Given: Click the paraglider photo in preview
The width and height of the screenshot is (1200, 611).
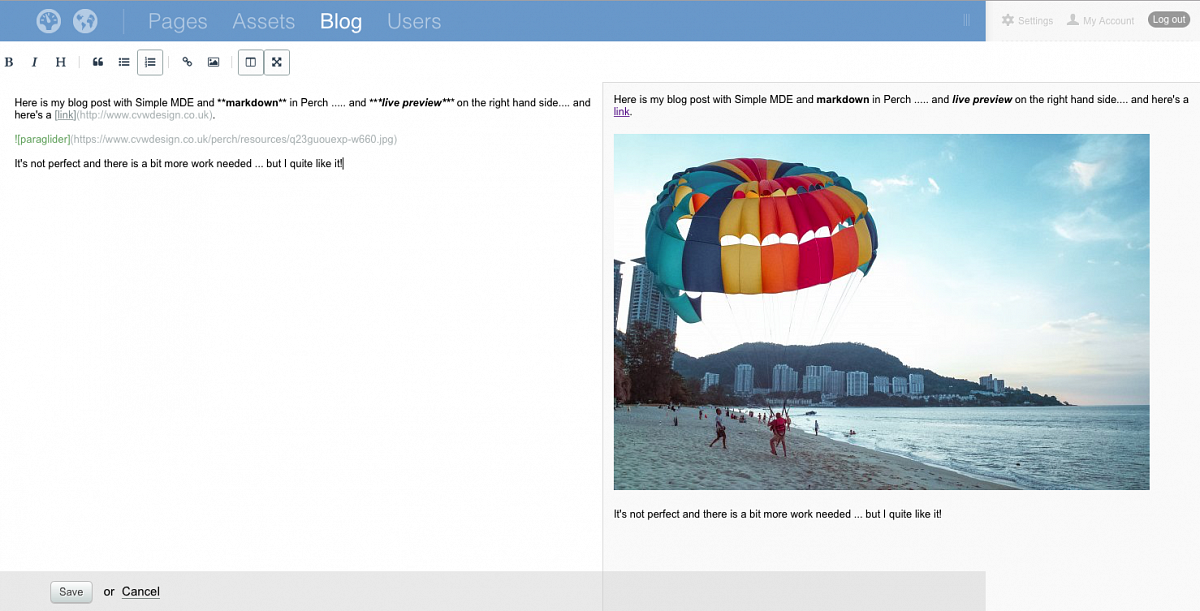Looking at the screenshot, I should (882, 312).
